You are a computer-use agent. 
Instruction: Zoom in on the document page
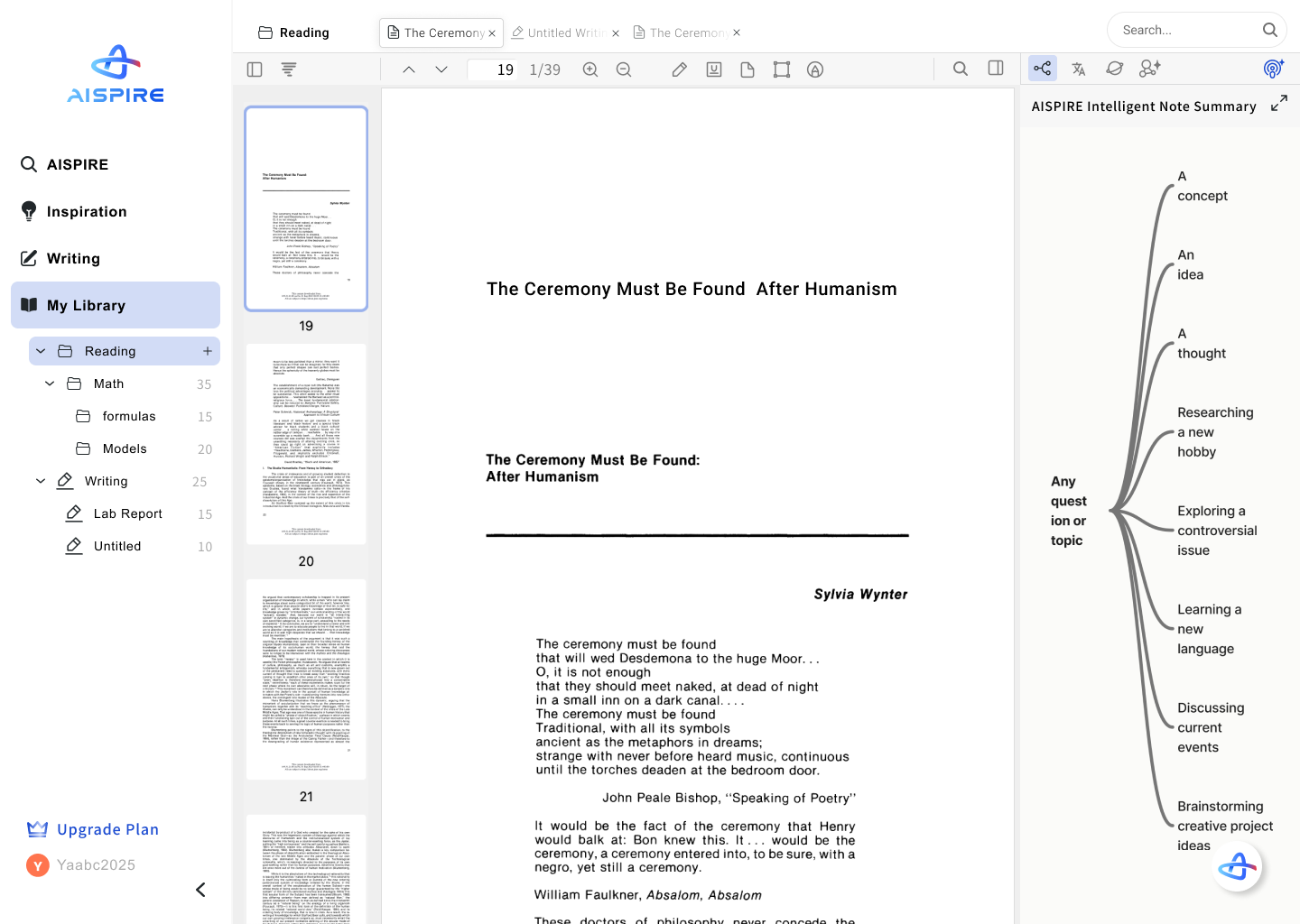pos(590,69)
